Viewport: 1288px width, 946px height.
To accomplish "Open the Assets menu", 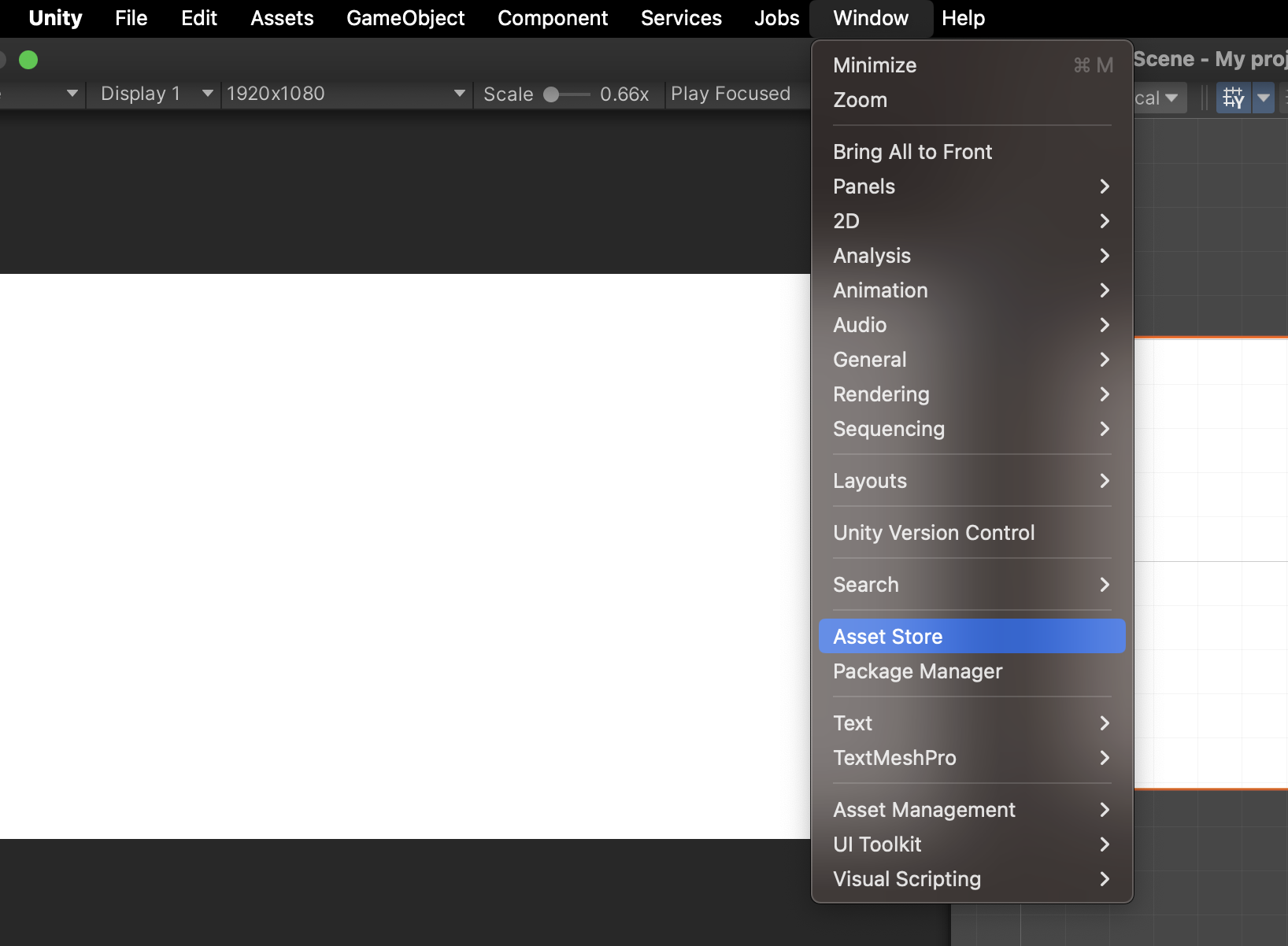I will (282, 18).
